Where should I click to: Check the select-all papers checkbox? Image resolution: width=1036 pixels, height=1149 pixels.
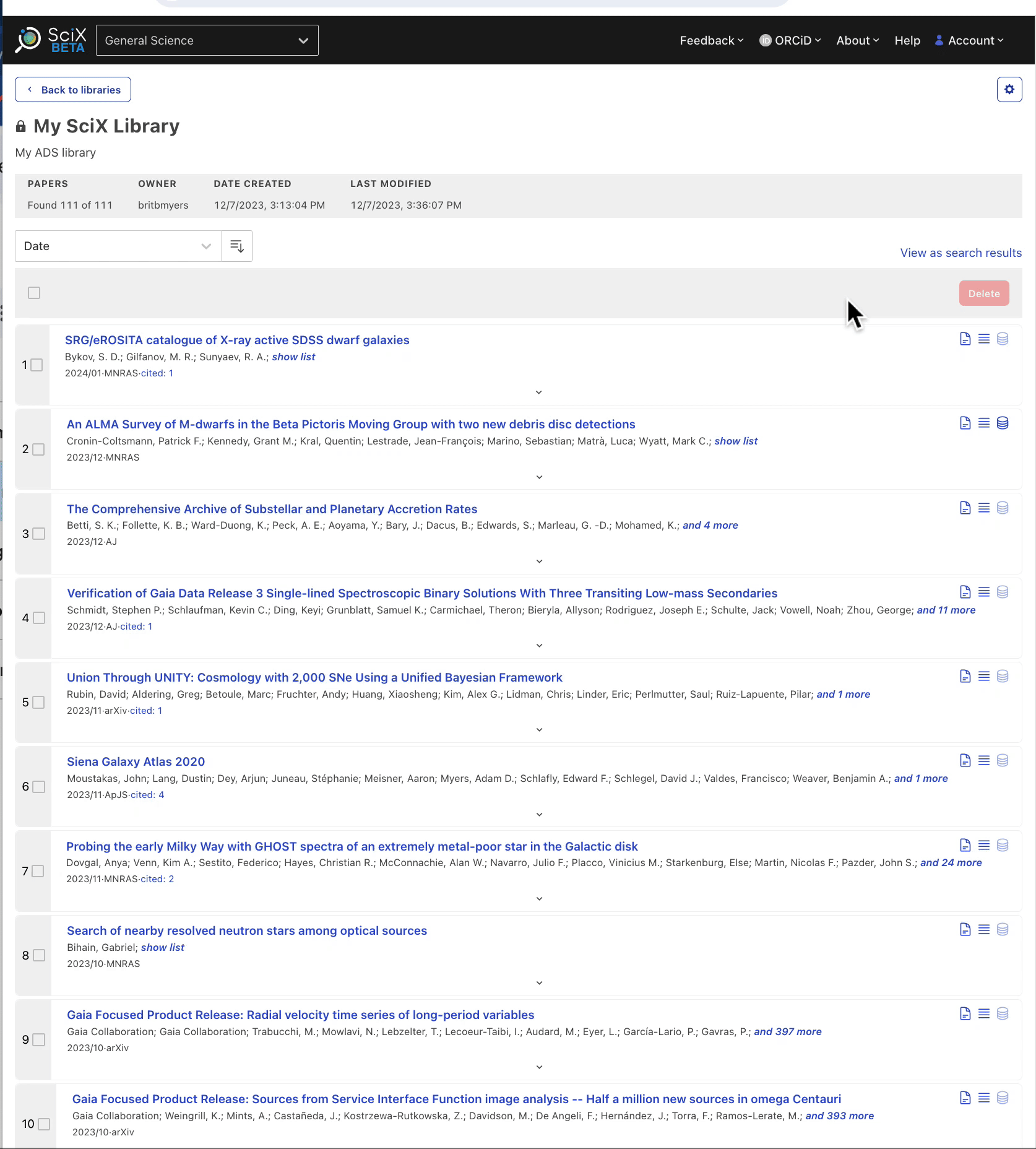pyautogui.click(x=34, y=293)
